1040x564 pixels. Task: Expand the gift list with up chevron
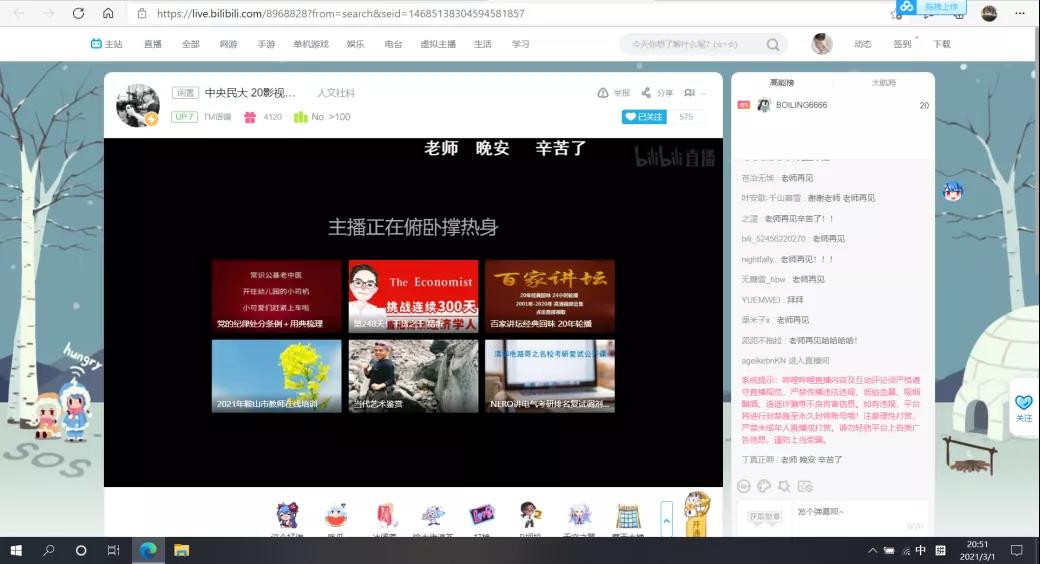(x=667, y=520)
